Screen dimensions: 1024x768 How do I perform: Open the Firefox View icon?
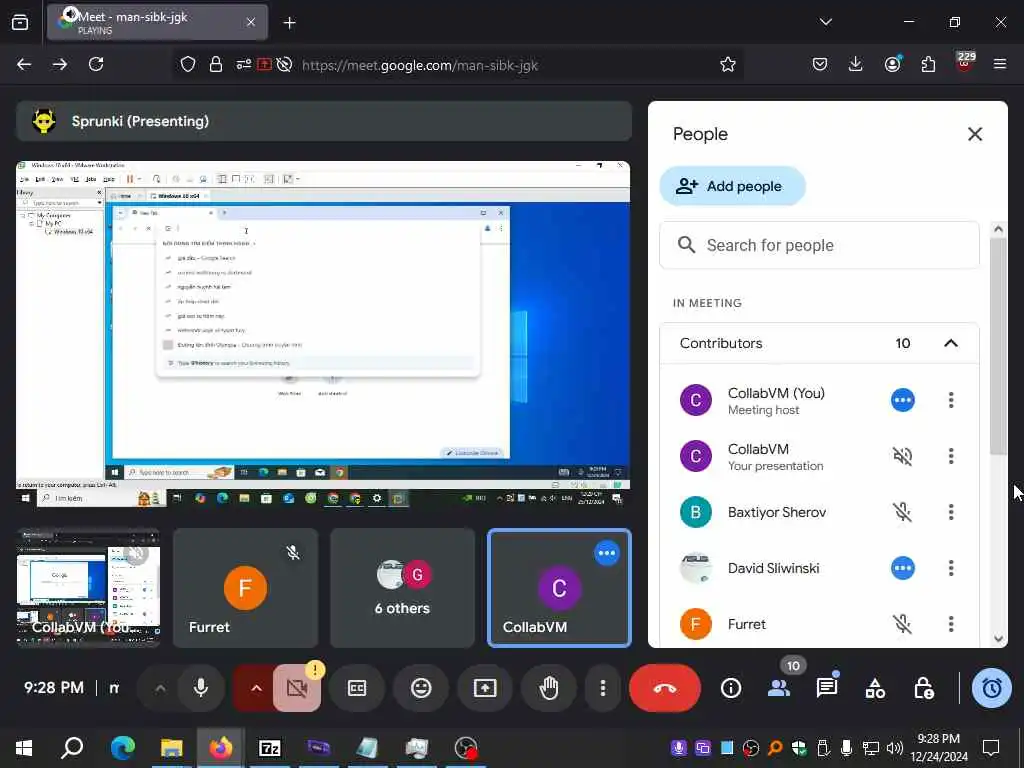click(20, 23)
